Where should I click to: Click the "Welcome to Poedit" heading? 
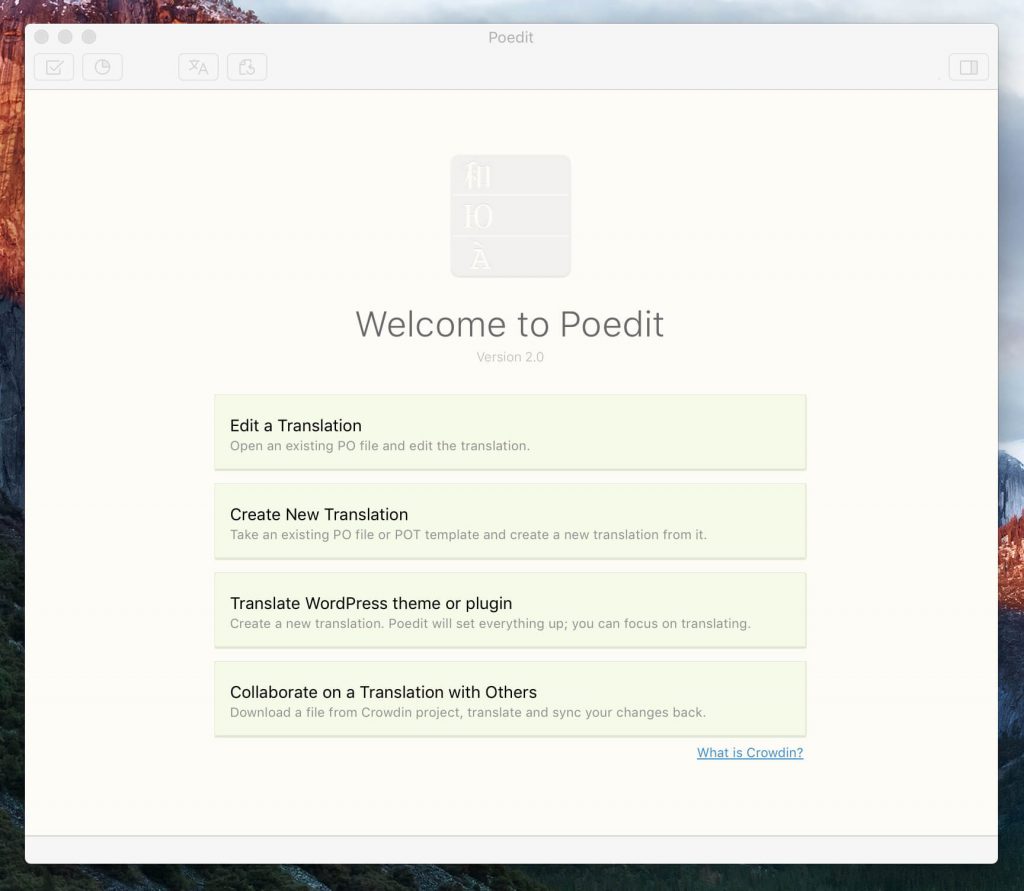pos(510,324)
